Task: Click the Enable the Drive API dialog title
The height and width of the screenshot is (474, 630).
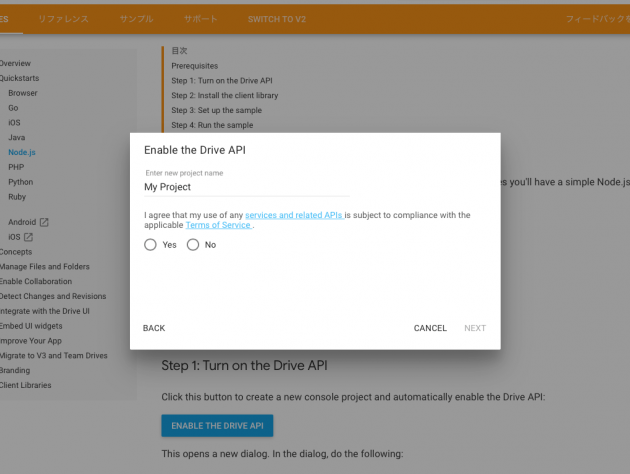Action: 195,150
